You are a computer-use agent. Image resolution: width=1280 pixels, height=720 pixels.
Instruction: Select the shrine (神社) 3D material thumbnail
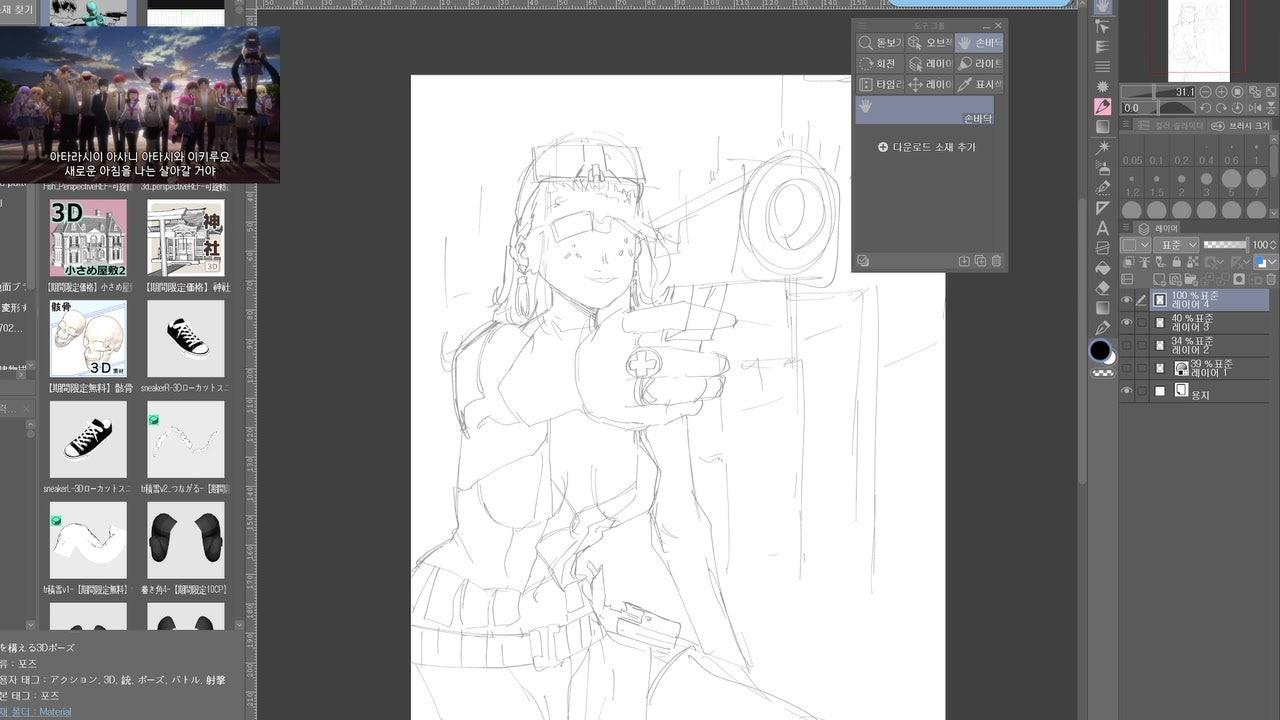[186, 238]
